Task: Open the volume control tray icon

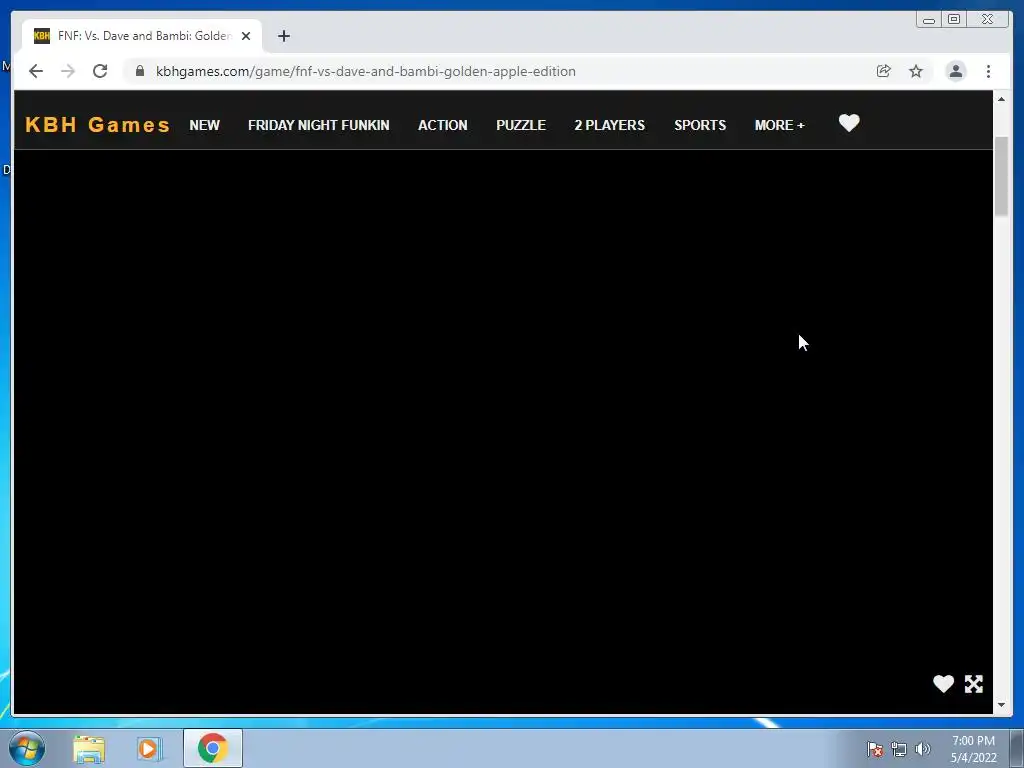Action: (x=922, y=749)
